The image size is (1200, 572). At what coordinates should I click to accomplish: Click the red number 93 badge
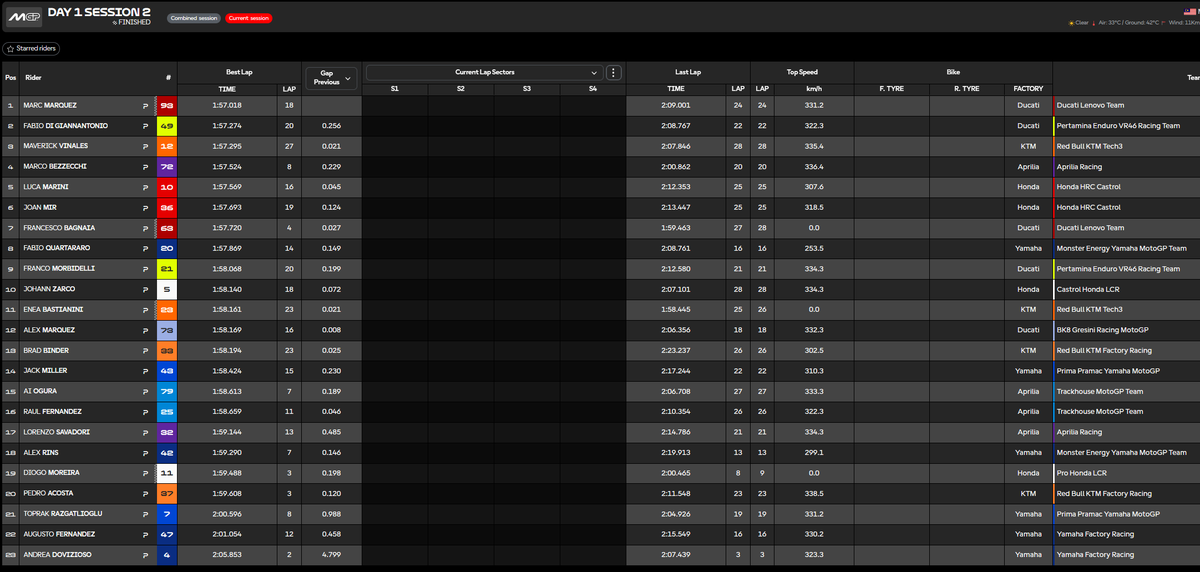(x=167, y=105)
